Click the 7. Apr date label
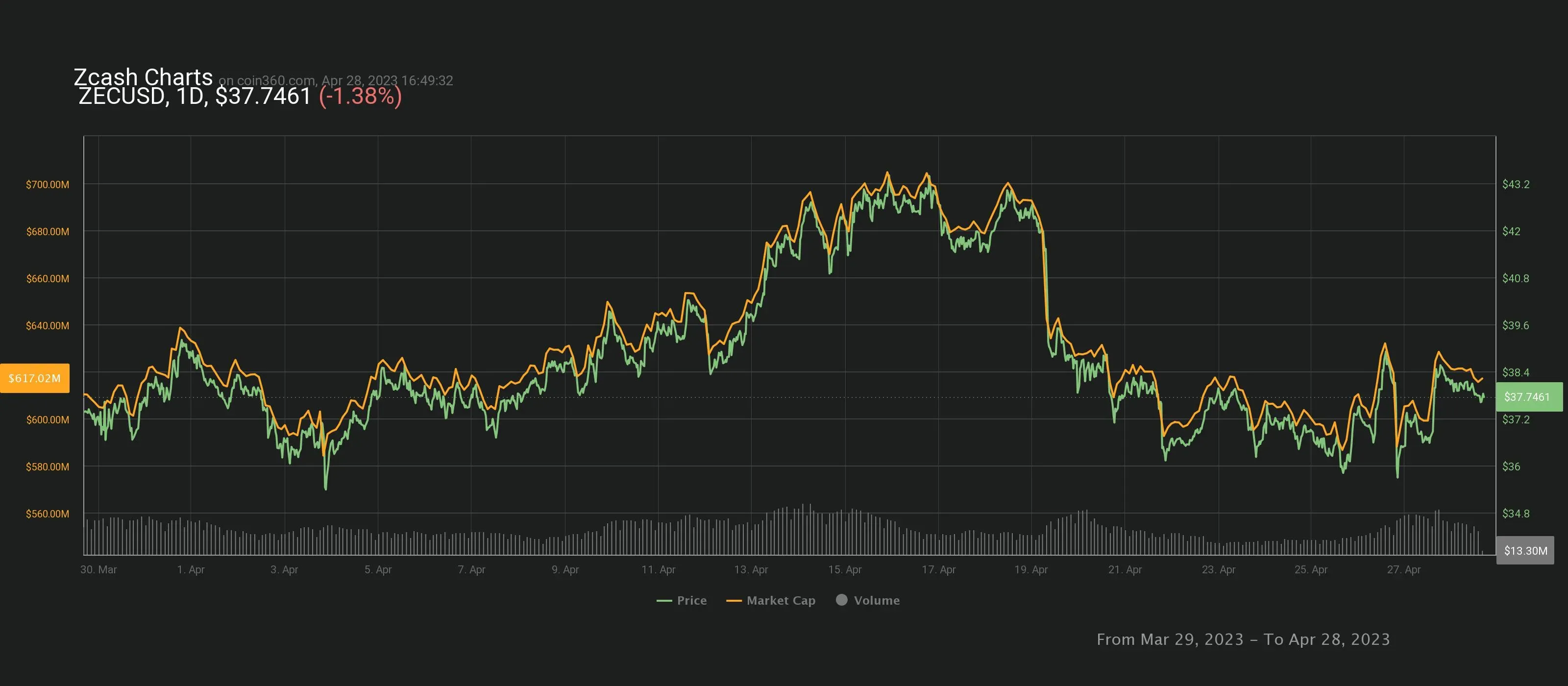 pos(472,570)
